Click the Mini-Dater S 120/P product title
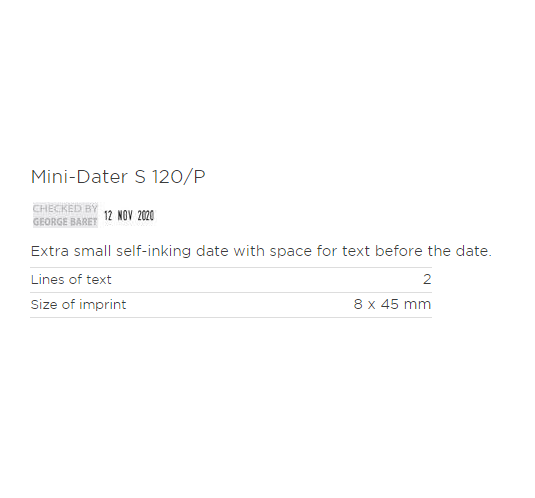 [x=118, y=177]
